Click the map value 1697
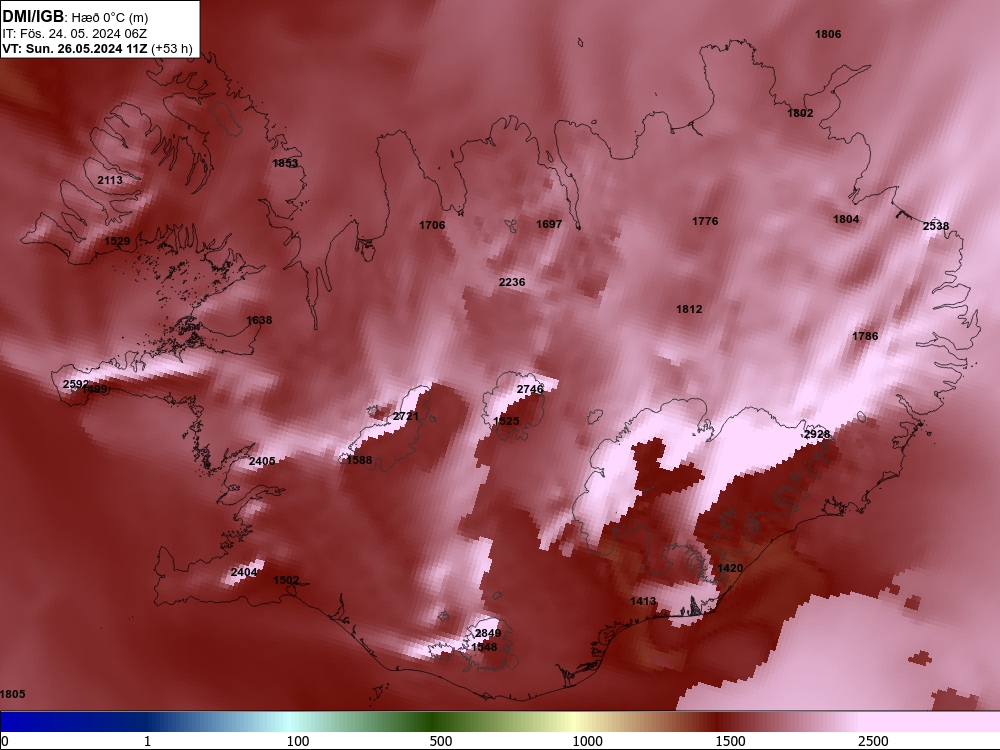 tap(548, 224)
